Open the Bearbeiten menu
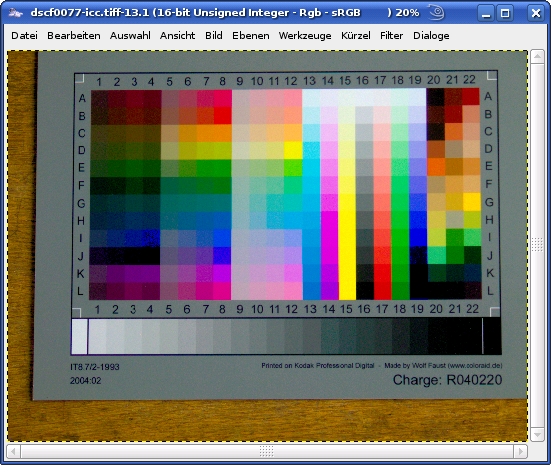The image size is (551, 465). tap(74, 35)
